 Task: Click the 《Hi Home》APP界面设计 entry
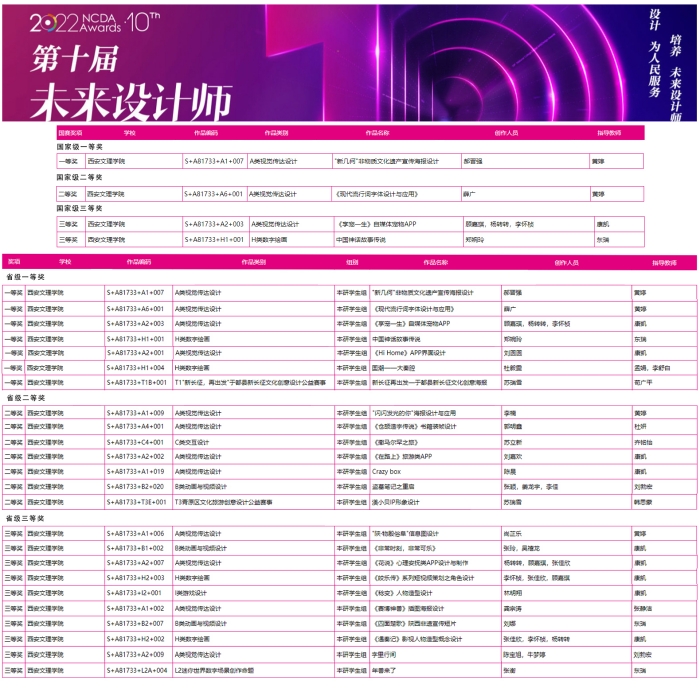pyautogui.click(x=397, y=353)
